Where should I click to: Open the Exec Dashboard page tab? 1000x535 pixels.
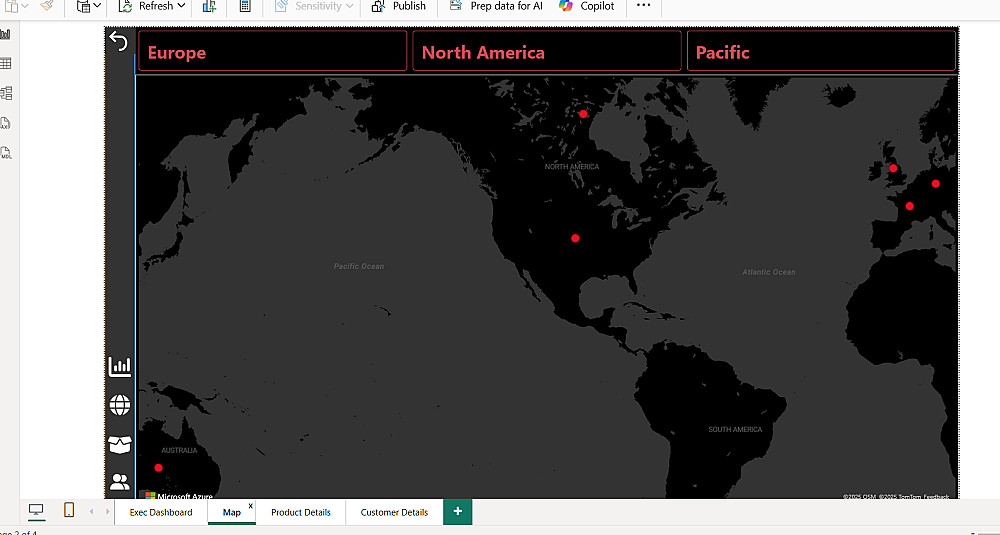tap(161, 512)
